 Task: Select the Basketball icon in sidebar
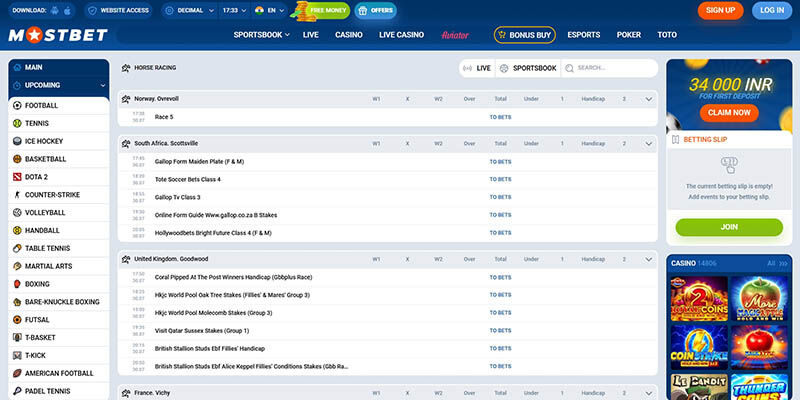17,159
